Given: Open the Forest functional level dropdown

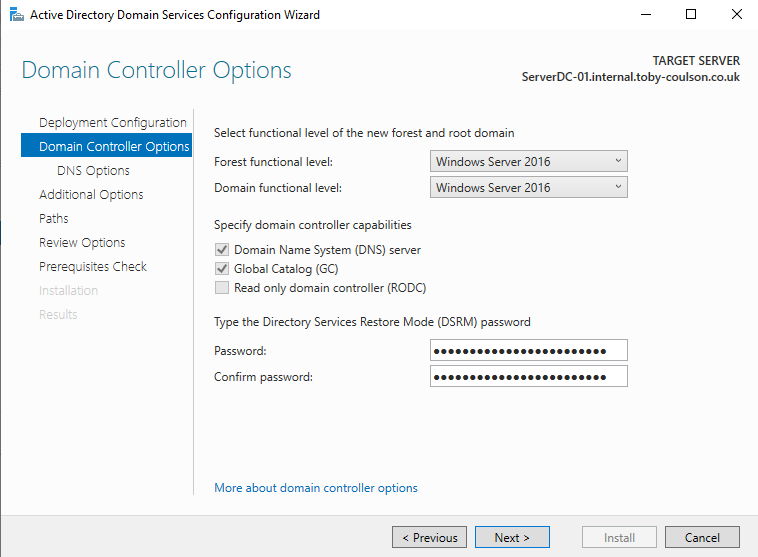Looking at the screenshot, I should point(528,161).
